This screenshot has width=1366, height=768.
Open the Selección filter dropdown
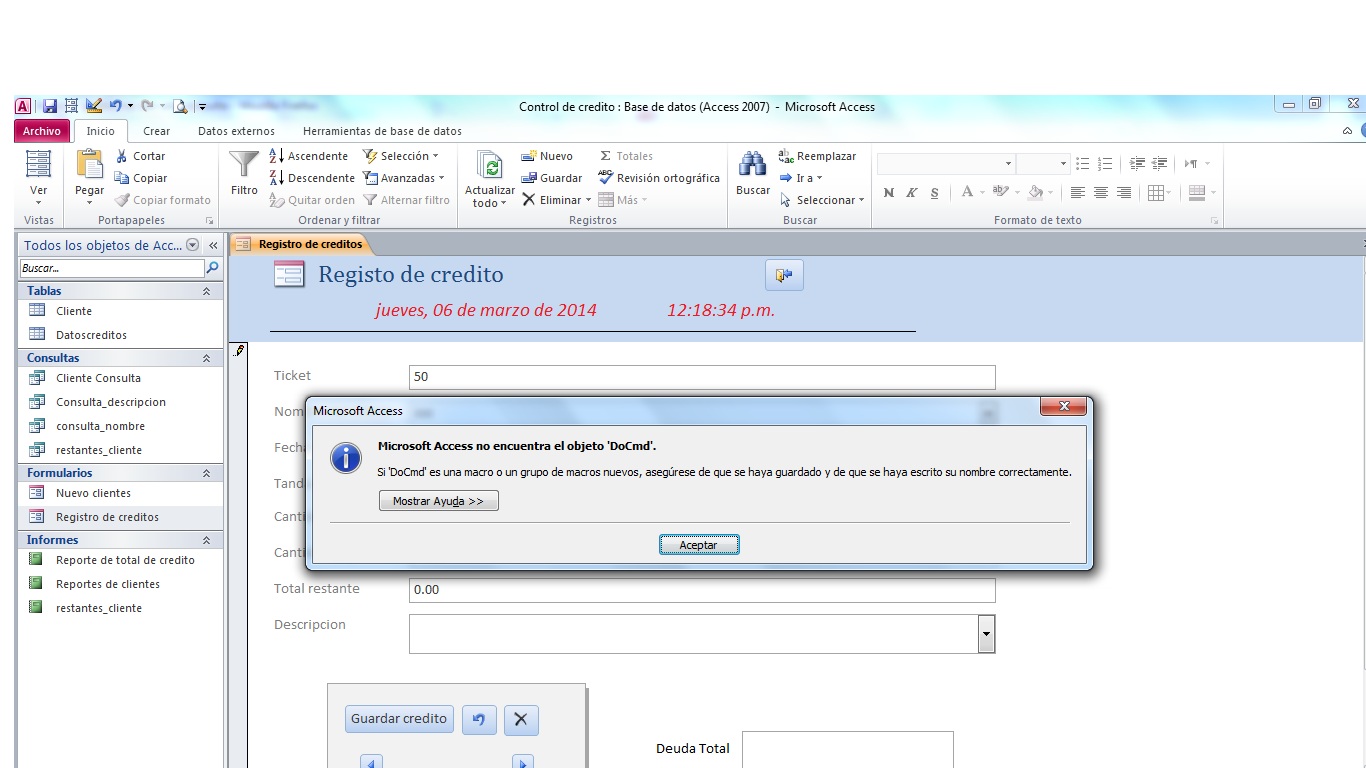coord(401,156)
